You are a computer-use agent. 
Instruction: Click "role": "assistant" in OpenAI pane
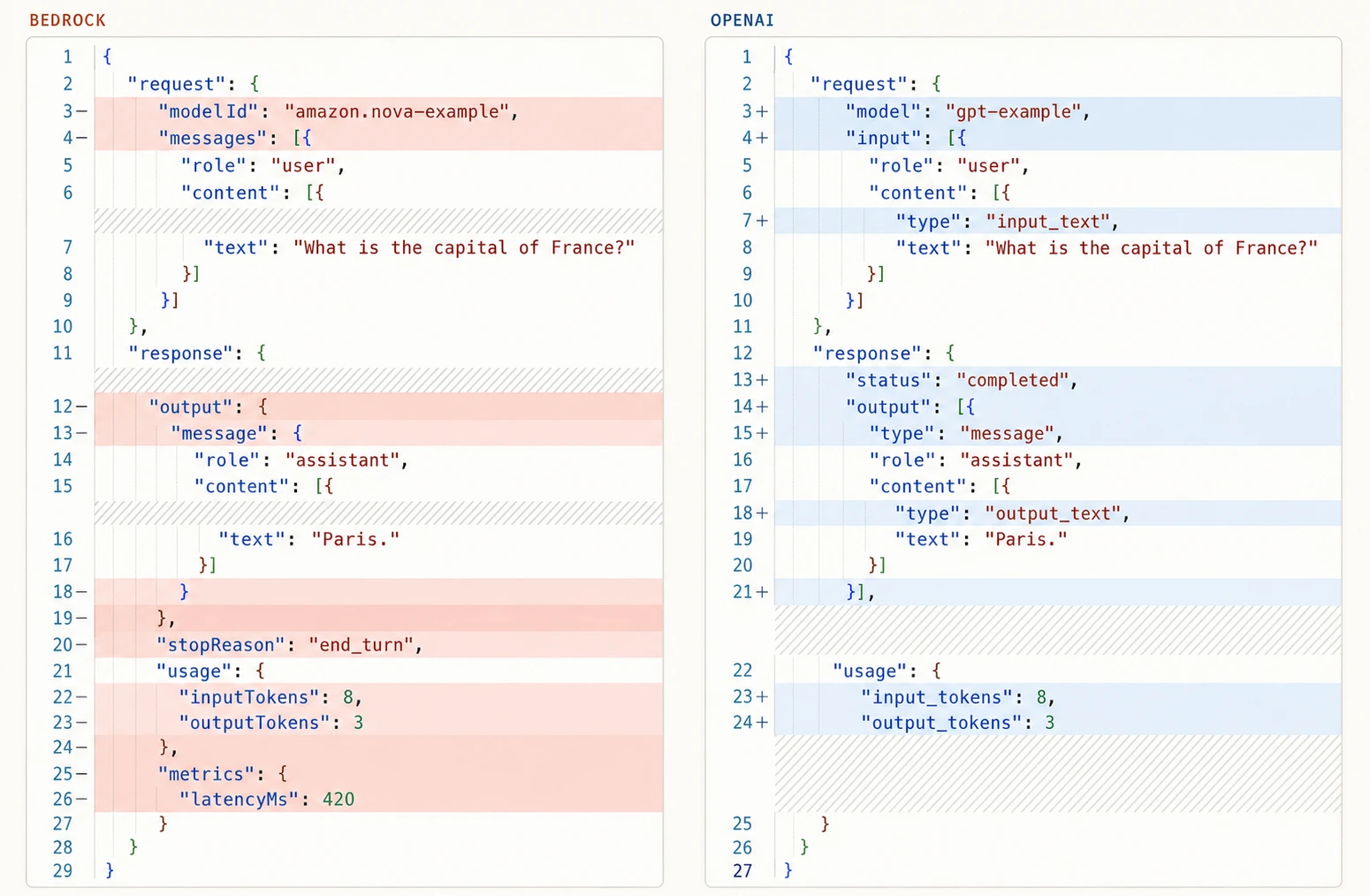[x=976, y=459]
